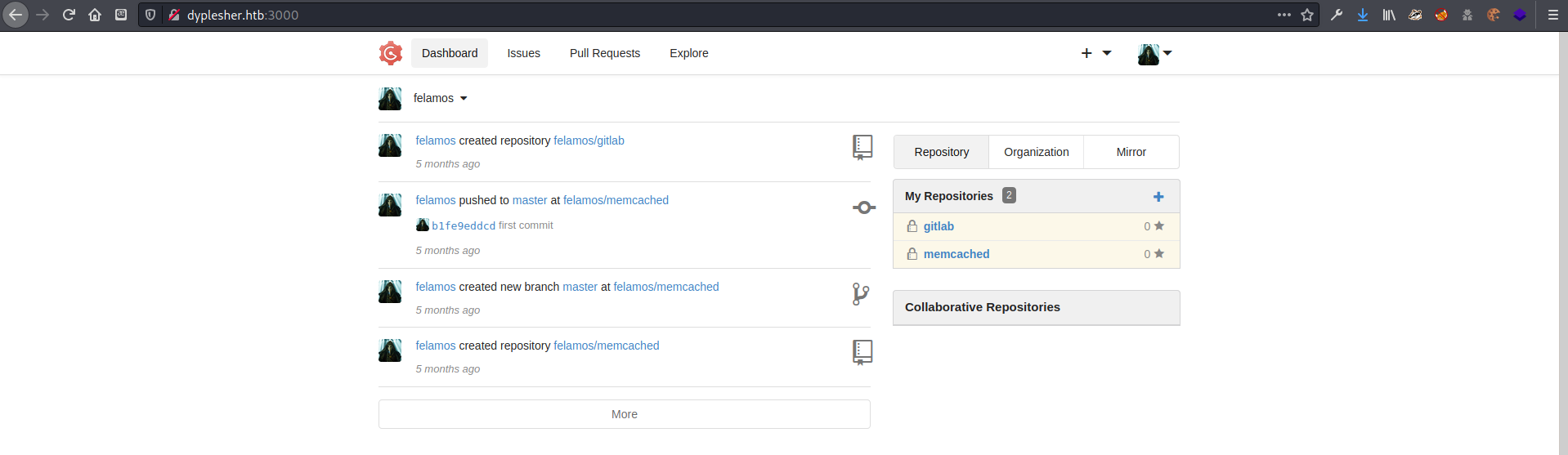Open the browser downloads arrow icon
This screenshot has width=1568, height=455.
[x=1363, y=15]
